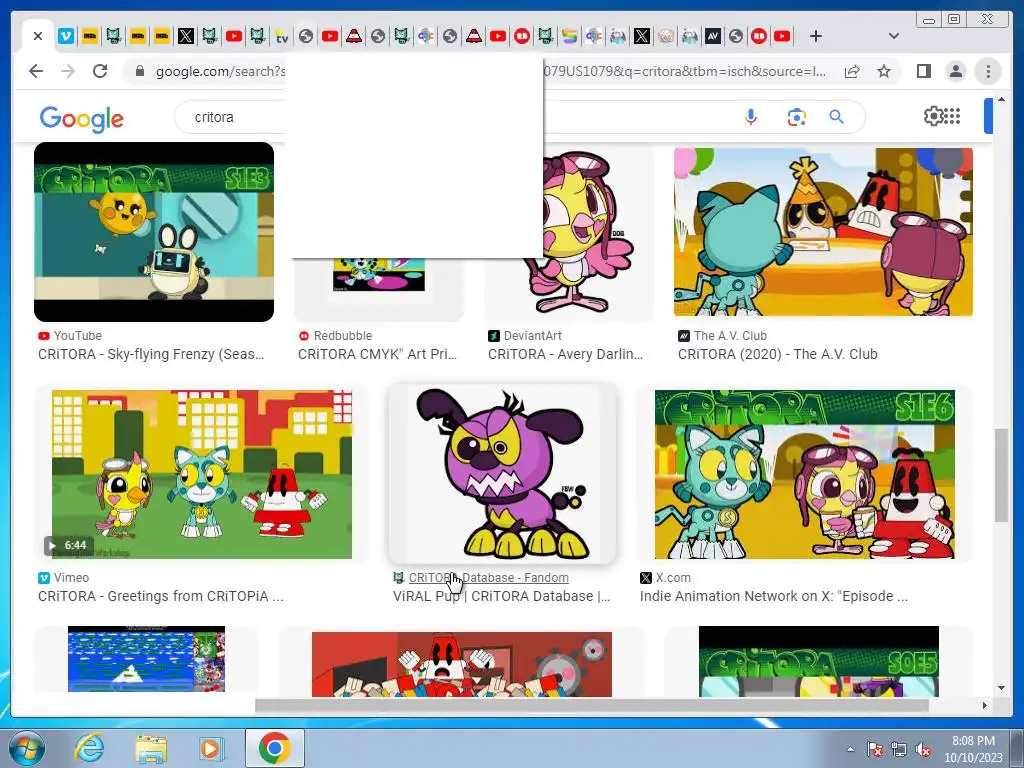This screenshot has width=1024, height=768.
Task: Open the S0E5 CRiTORA thumbnail
Action: point(818,662)
